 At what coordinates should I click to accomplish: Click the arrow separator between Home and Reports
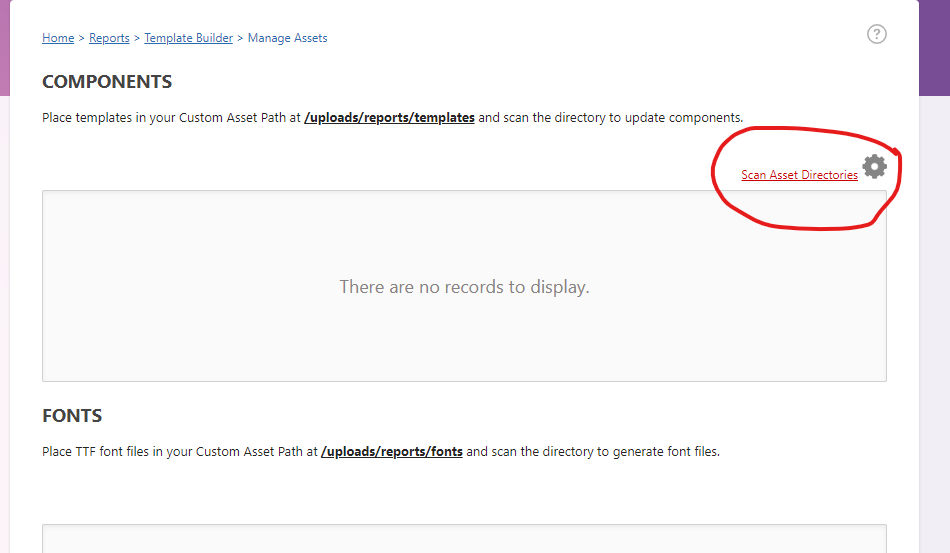(82, 38)
